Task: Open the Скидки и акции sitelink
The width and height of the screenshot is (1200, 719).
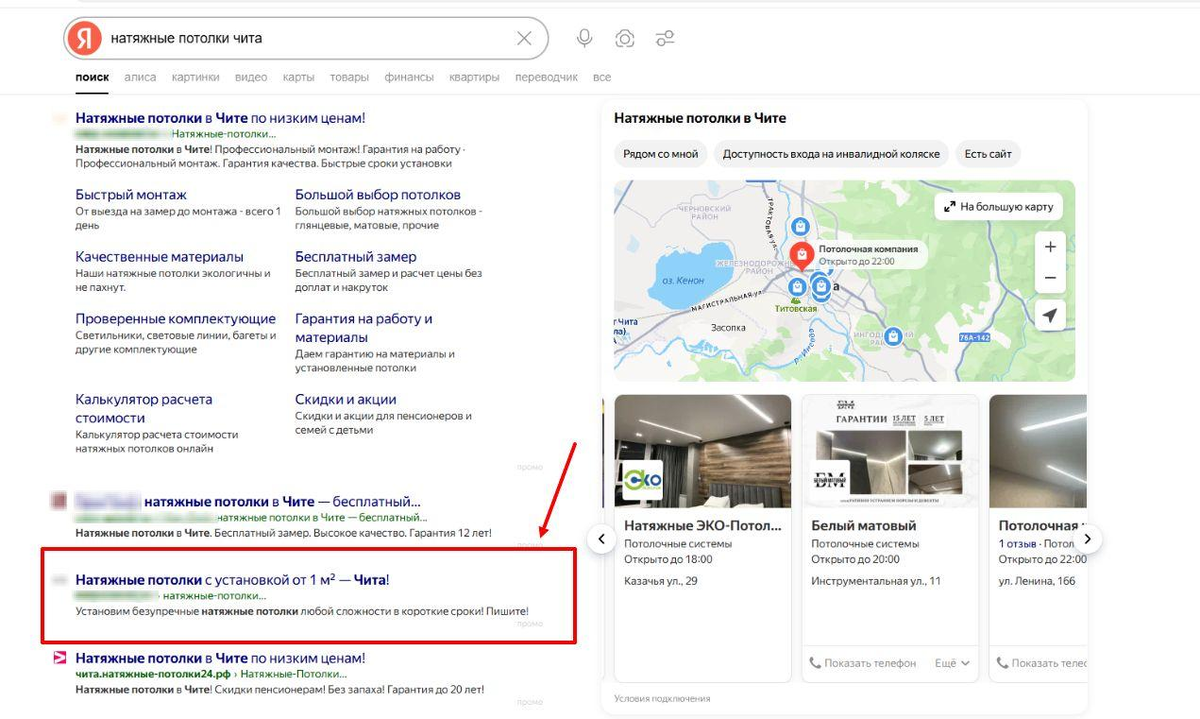Action: pyautogui.click(x=346, y=399)
